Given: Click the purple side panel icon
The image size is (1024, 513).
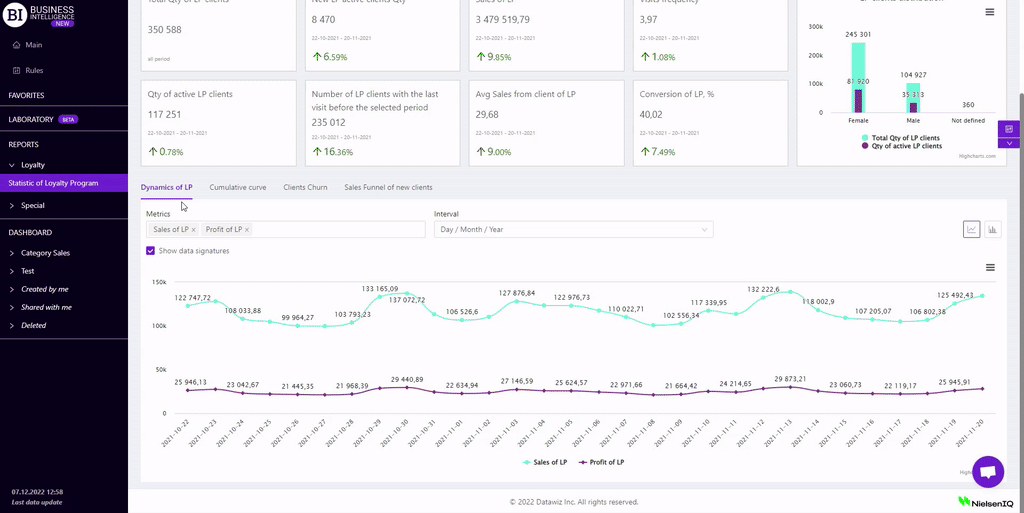Looking at the screenshot, I should click(x=1009, y=129).
